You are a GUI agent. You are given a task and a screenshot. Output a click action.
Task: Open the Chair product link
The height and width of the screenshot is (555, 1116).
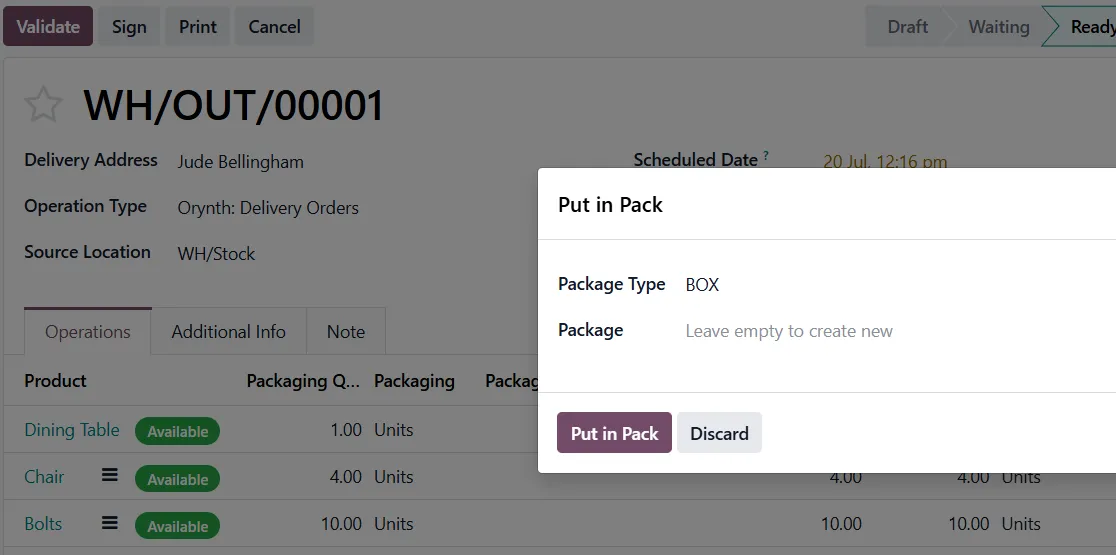click(44, 477)
